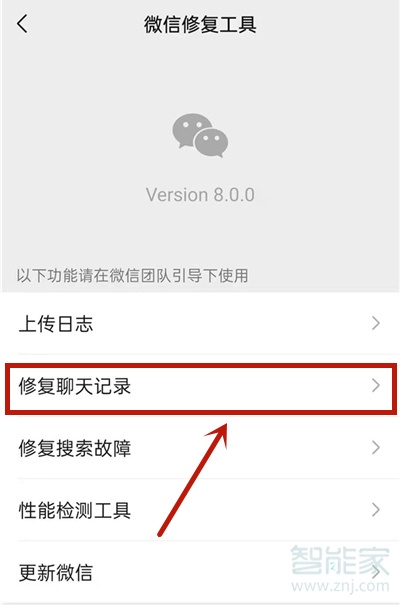Open 修复搜索故障 item

tap(200, 448)
